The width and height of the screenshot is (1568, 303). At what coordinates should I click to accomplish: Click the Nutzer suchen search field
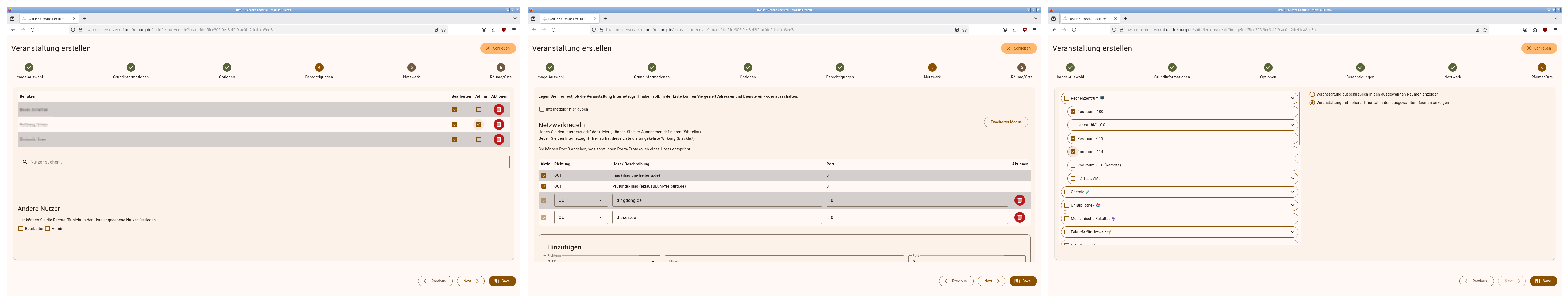(x=264, y=162)
